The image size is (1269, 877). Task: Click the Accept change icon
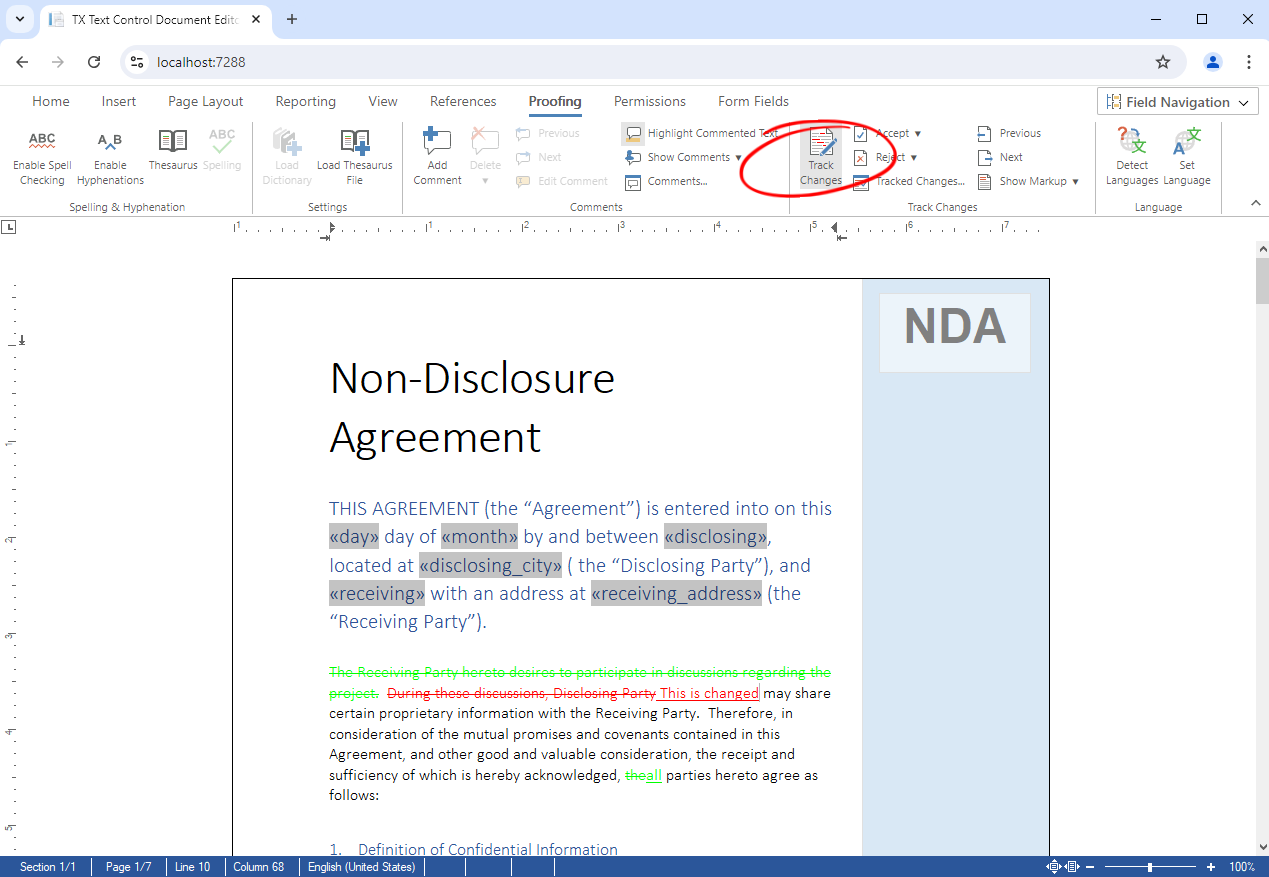pyautogui.click(x=861, y=133)
